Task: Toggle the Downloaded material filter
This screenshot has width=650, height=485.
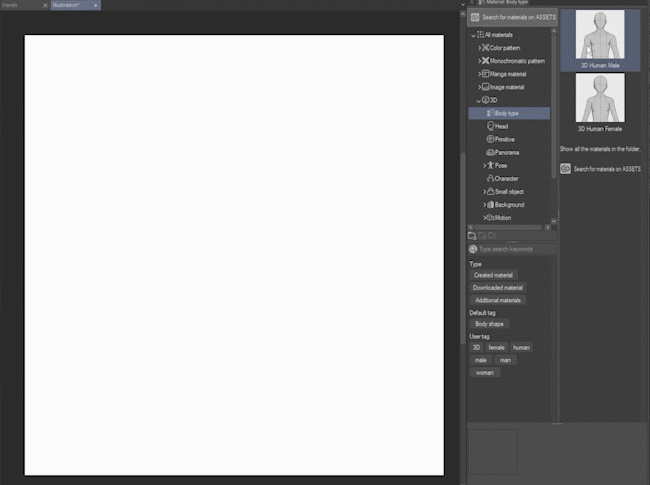Action: point(497,288)
